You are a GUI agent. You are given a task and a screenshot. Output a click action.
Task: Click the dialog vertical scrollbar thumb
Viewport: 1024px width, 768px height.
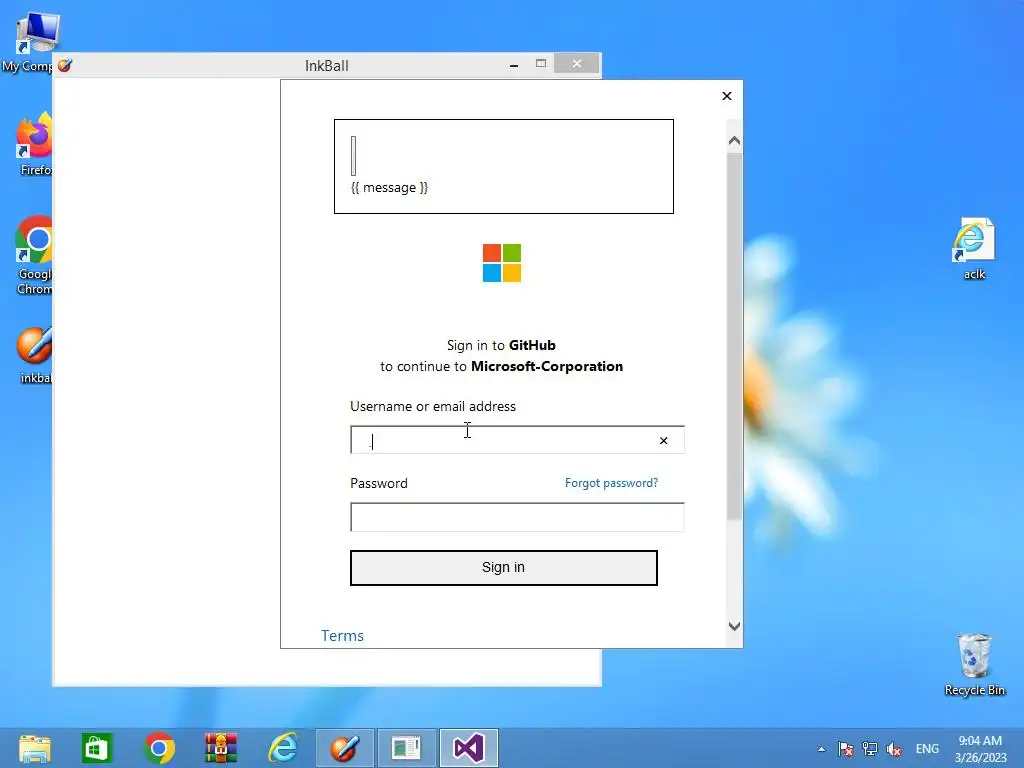tap(734, 336)
